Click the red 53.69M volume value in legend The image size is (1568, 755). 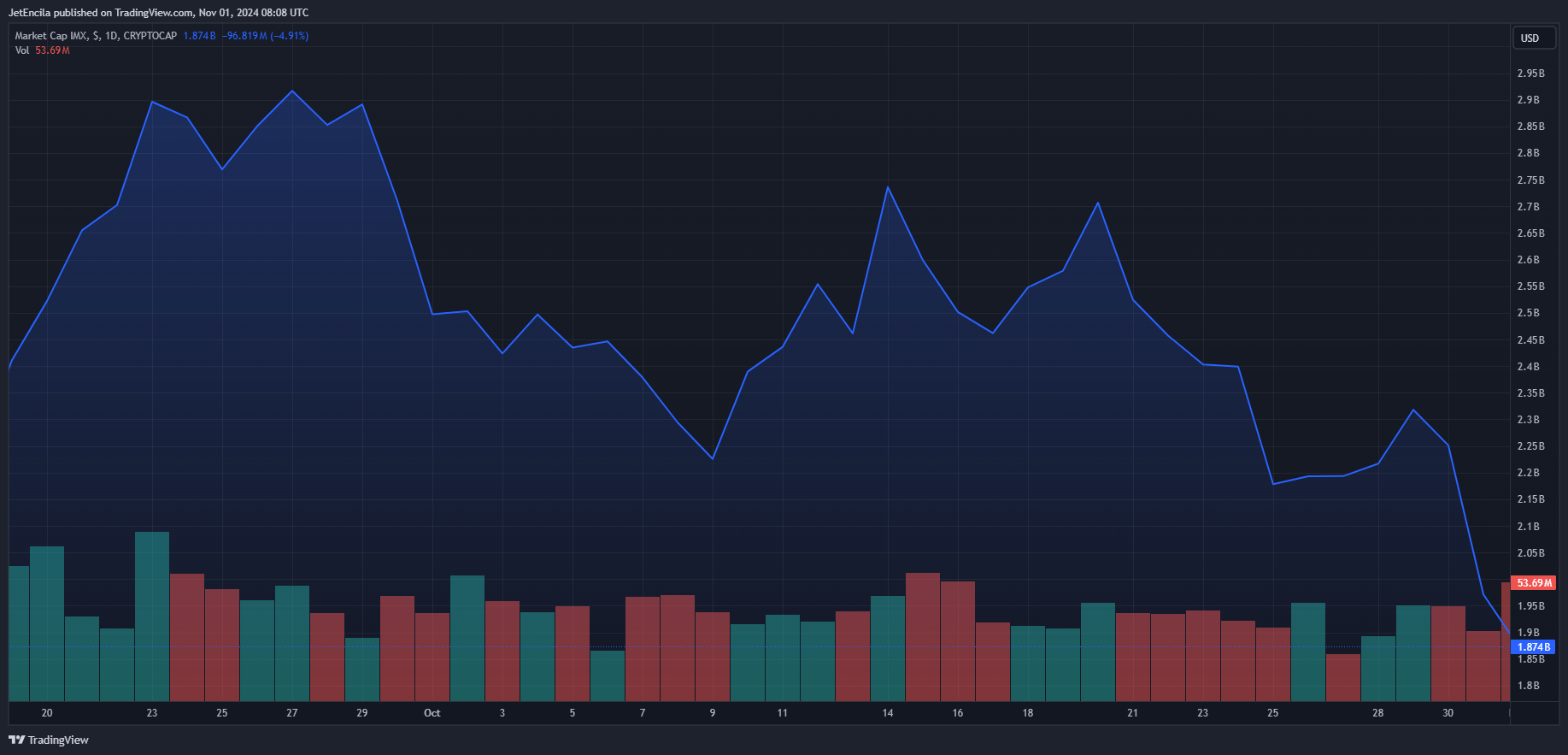click(52, 50)
